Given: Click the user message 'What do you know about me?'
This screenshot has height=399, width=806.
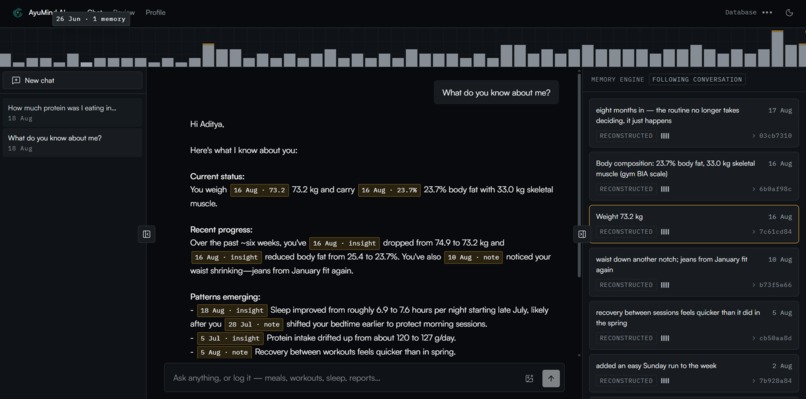Looking at the screenshot, I should [x=496, y=93].
